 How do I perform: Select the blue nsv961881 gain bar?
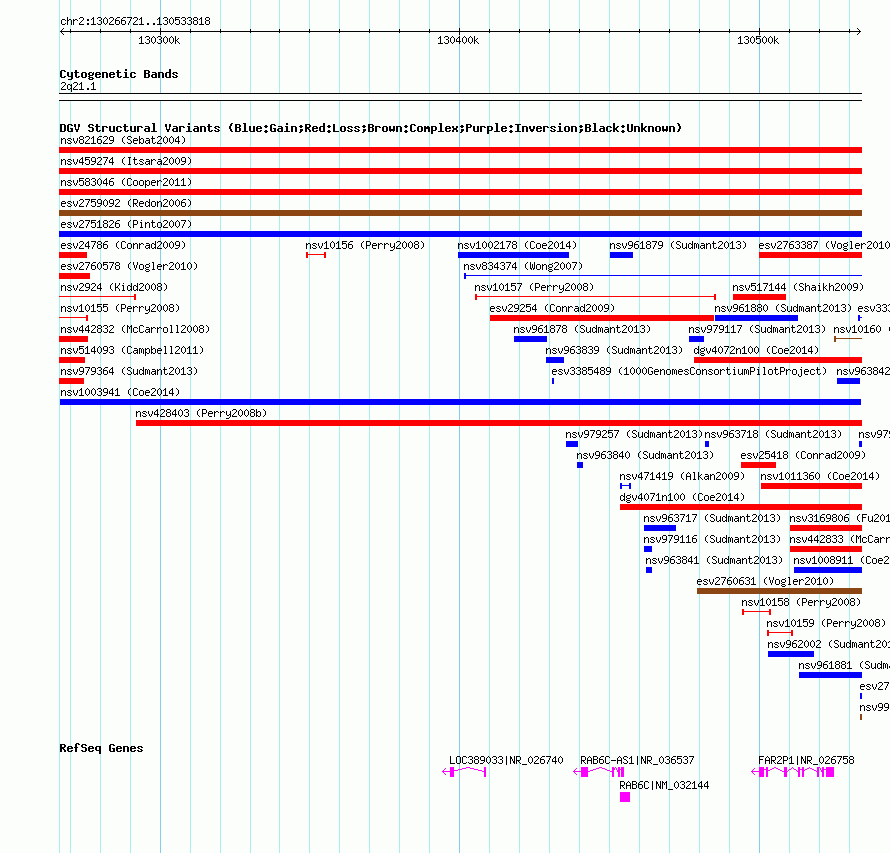[x=830, y=675]
